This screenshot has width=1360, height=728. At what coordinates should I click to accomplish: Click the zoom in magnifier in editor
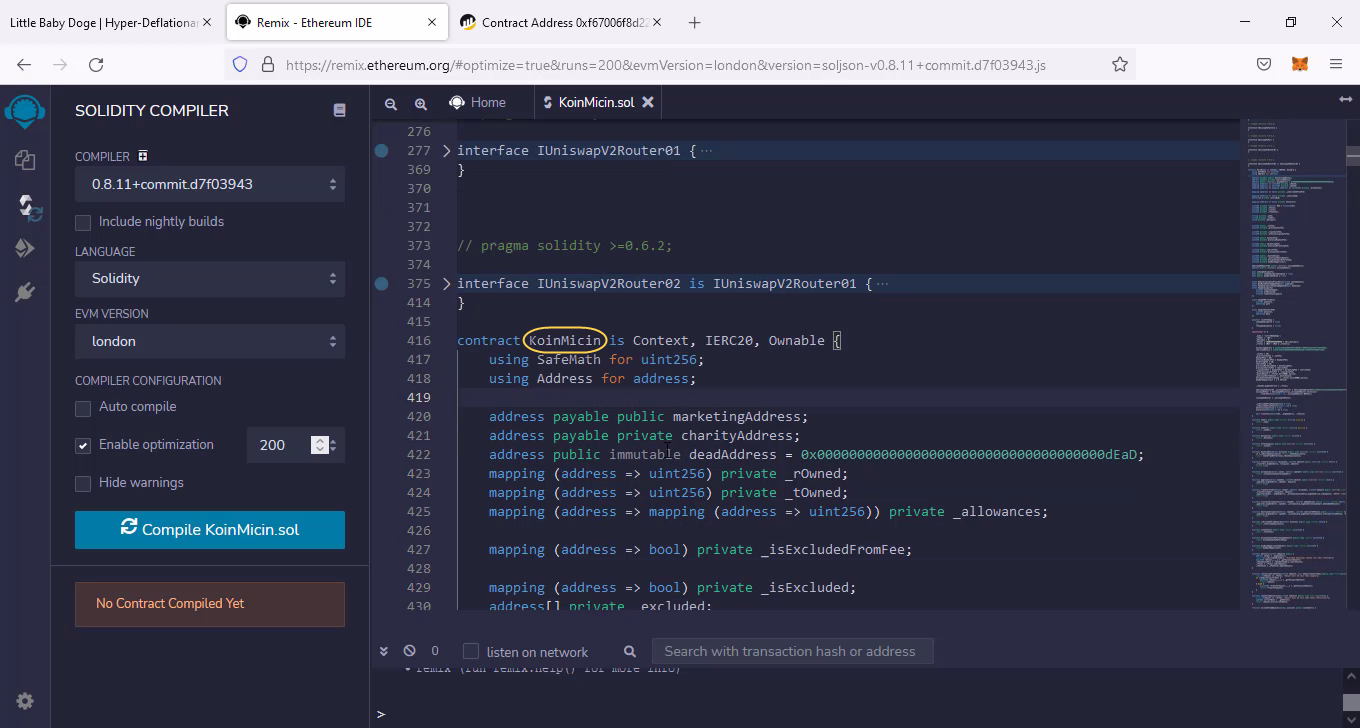421,103
